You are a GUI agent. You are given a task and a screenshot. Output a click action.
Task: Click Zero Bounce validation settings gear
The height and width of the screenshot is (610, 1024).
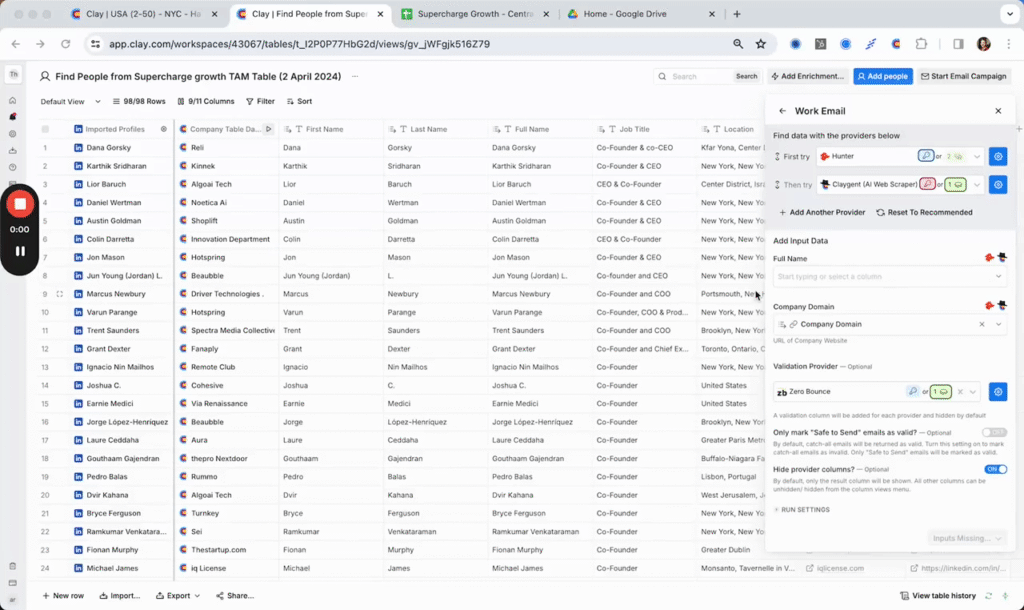coord(997,392)
